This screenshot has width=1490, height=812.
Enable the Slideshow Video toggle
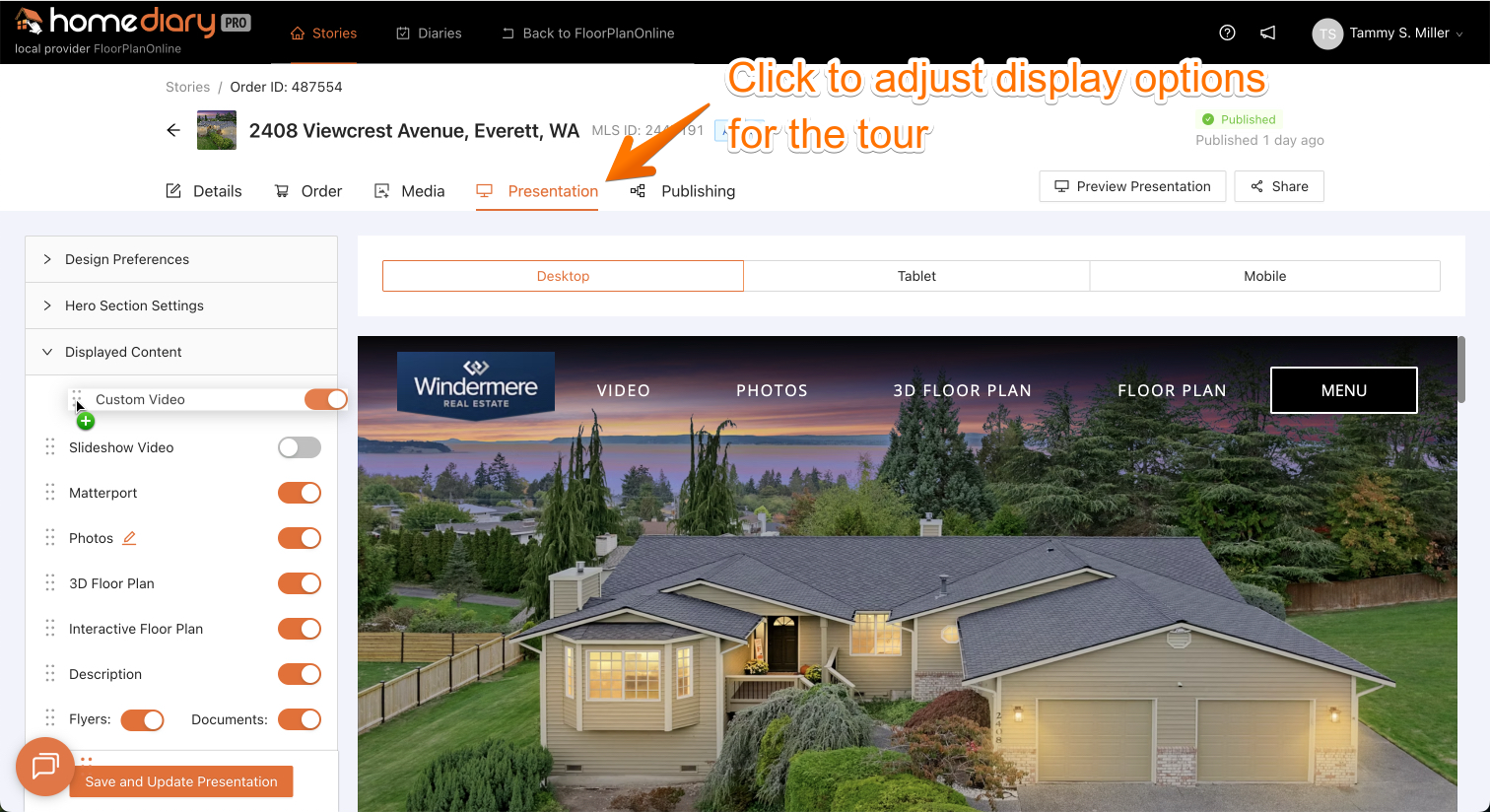pyautogui.click(x=300, y=447)
